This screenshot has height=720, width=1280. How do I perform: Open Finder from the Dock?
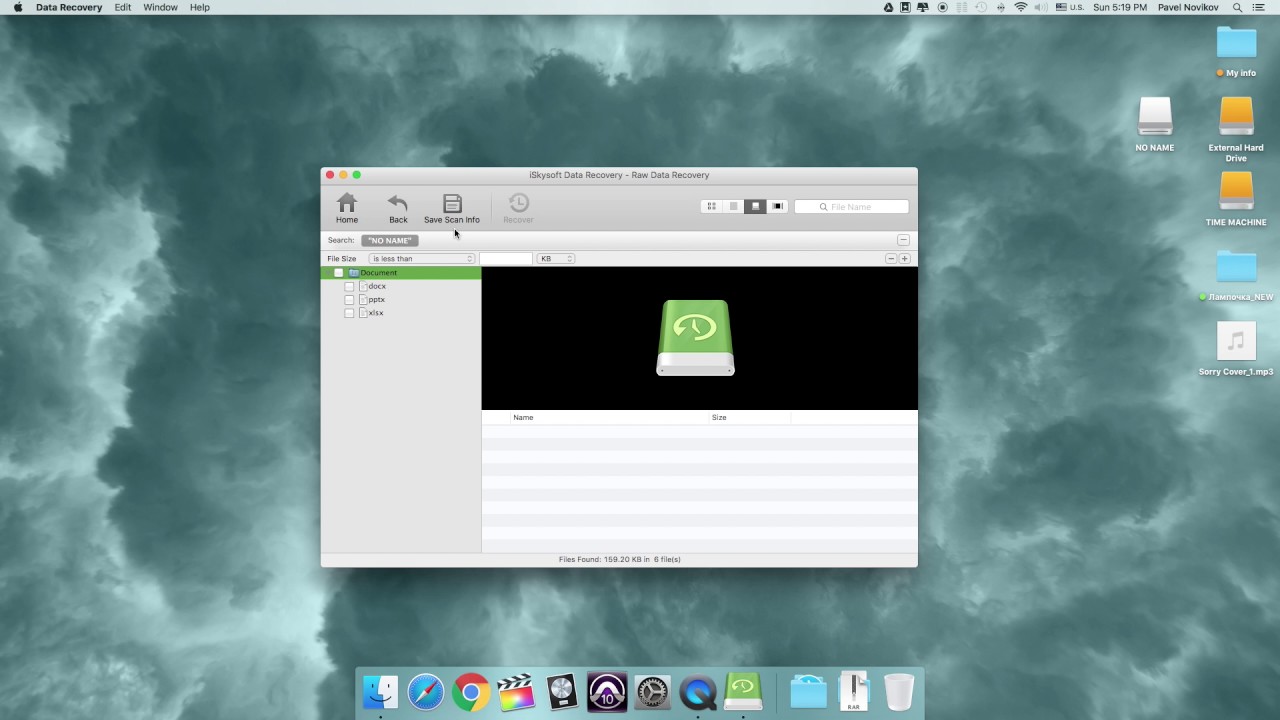click(380, 691)
